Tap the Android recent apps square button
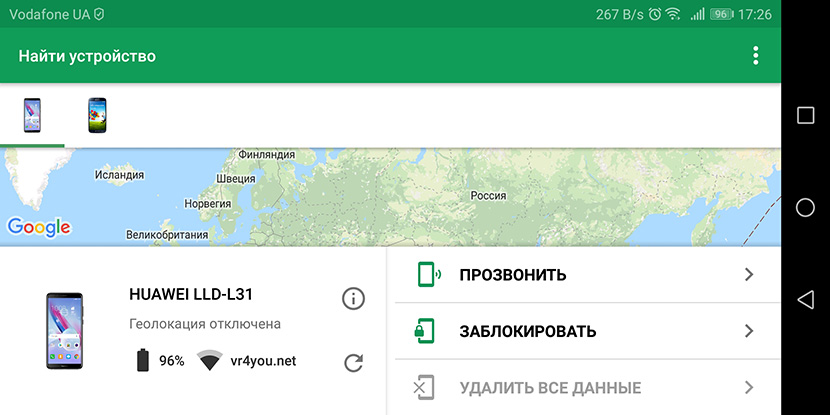Image resolution: width=830 pixels, height=415 pixels. point(805,115)
